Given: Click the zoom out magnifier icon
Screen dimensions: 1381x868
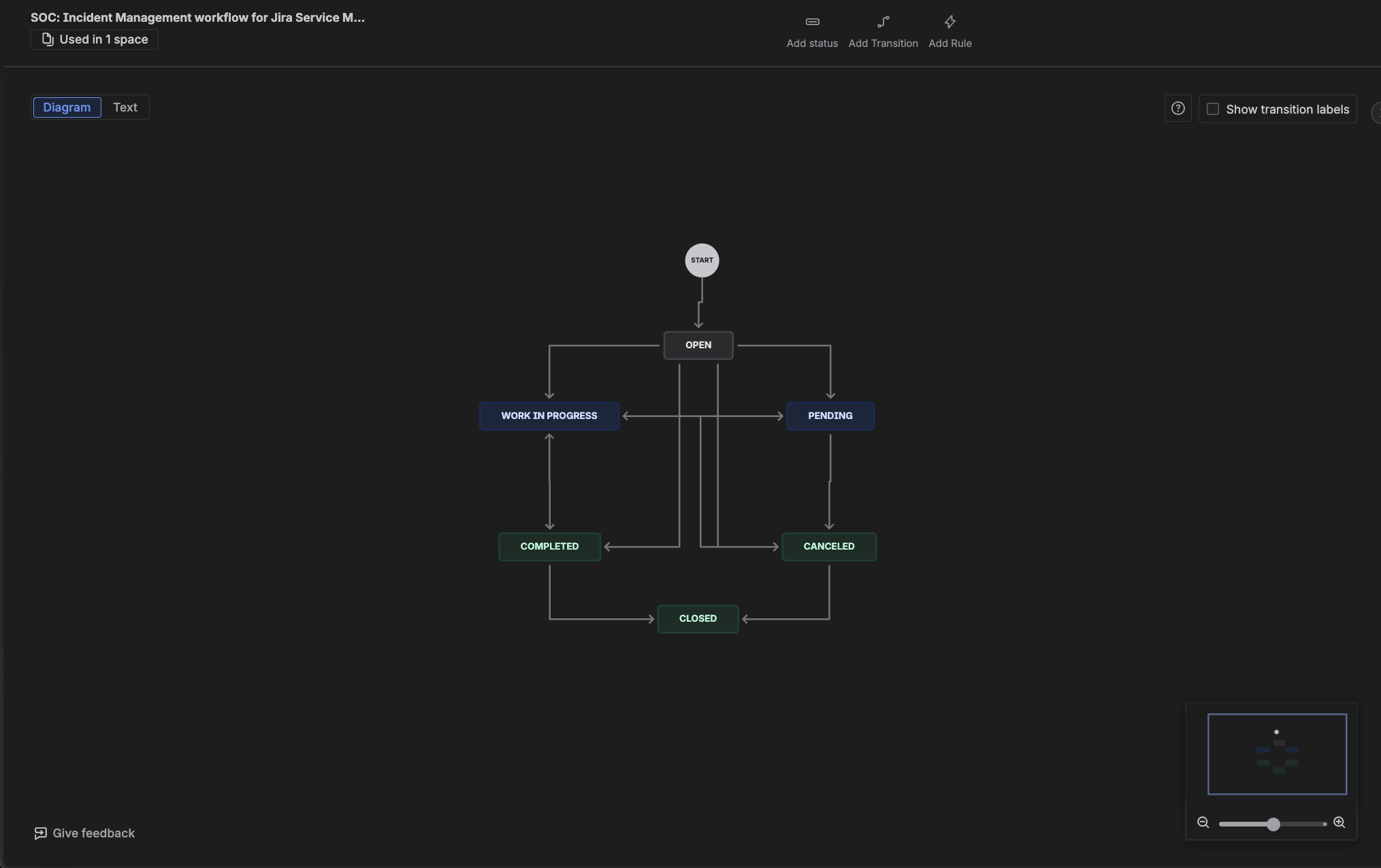Looking at the screenshot, I should point(1203,823).
